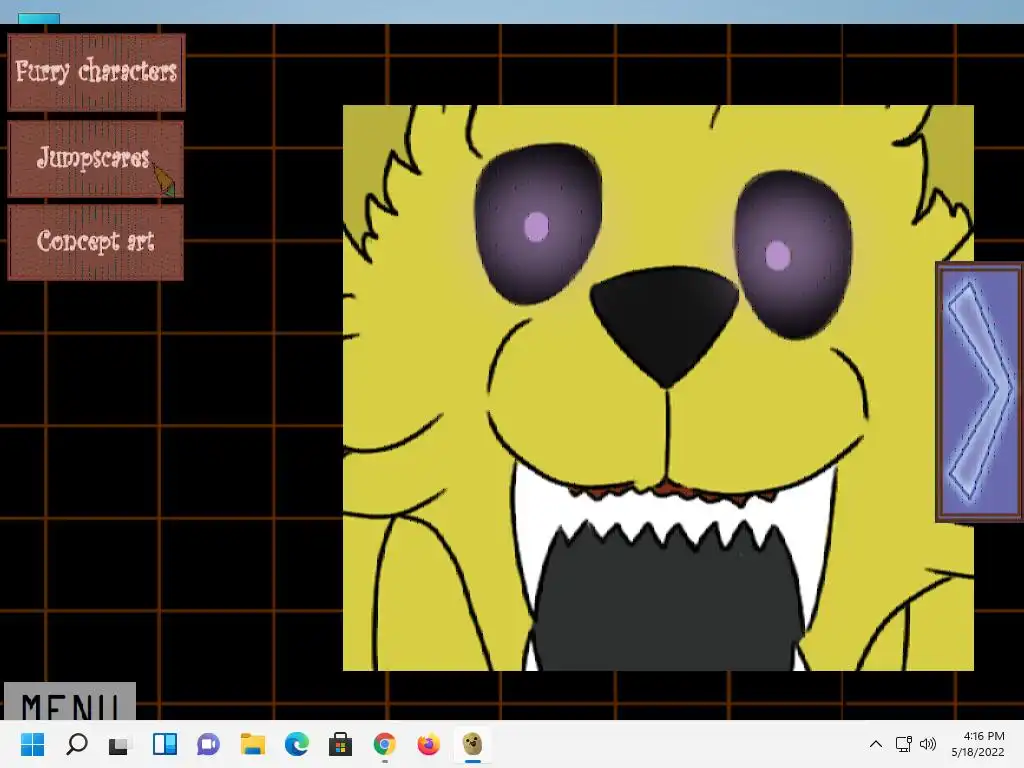The height and width of the screenshot is (768, 1024).
Task: Switch to Google Chrome on taskbar
Action: [385, 744]
